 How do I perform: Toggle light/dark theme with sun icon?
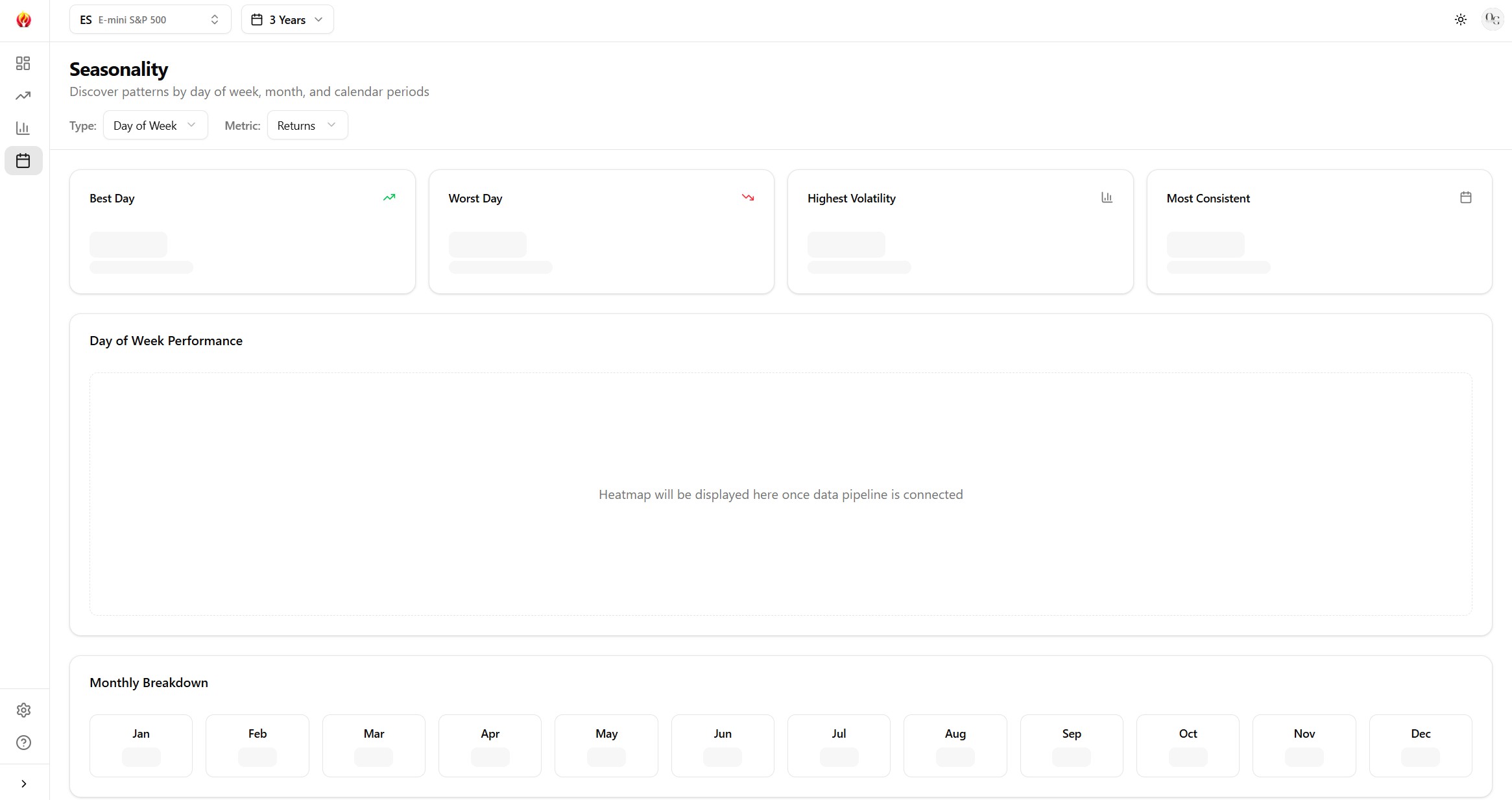click(1460, 19)
